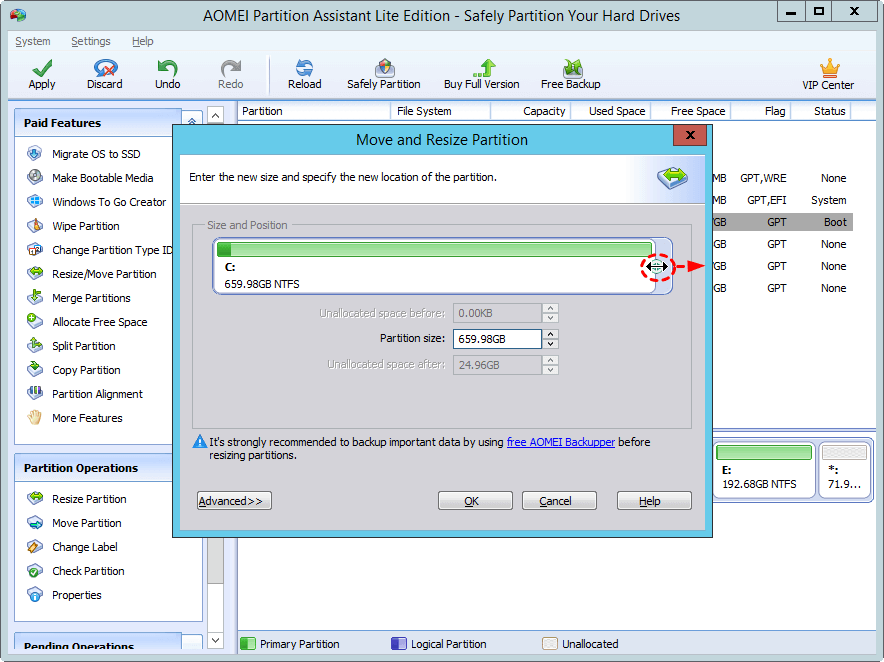The image size is (884, 662).
Task: Choose Merge Partitions
Action: 91,298
